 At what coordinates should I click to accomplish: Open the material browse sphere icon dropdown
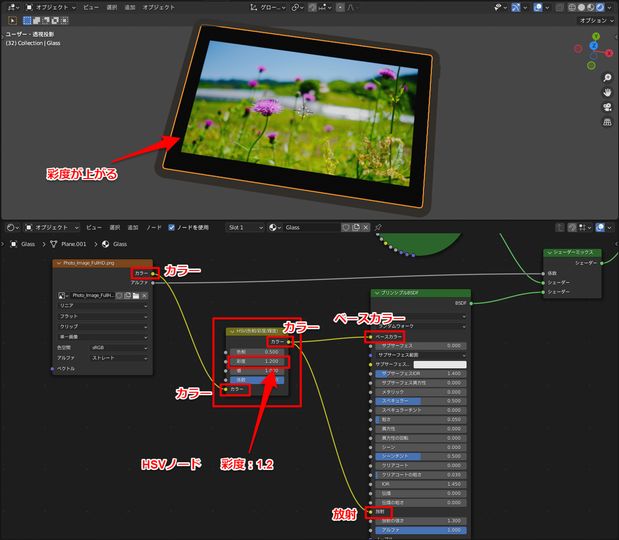(275, 227)
